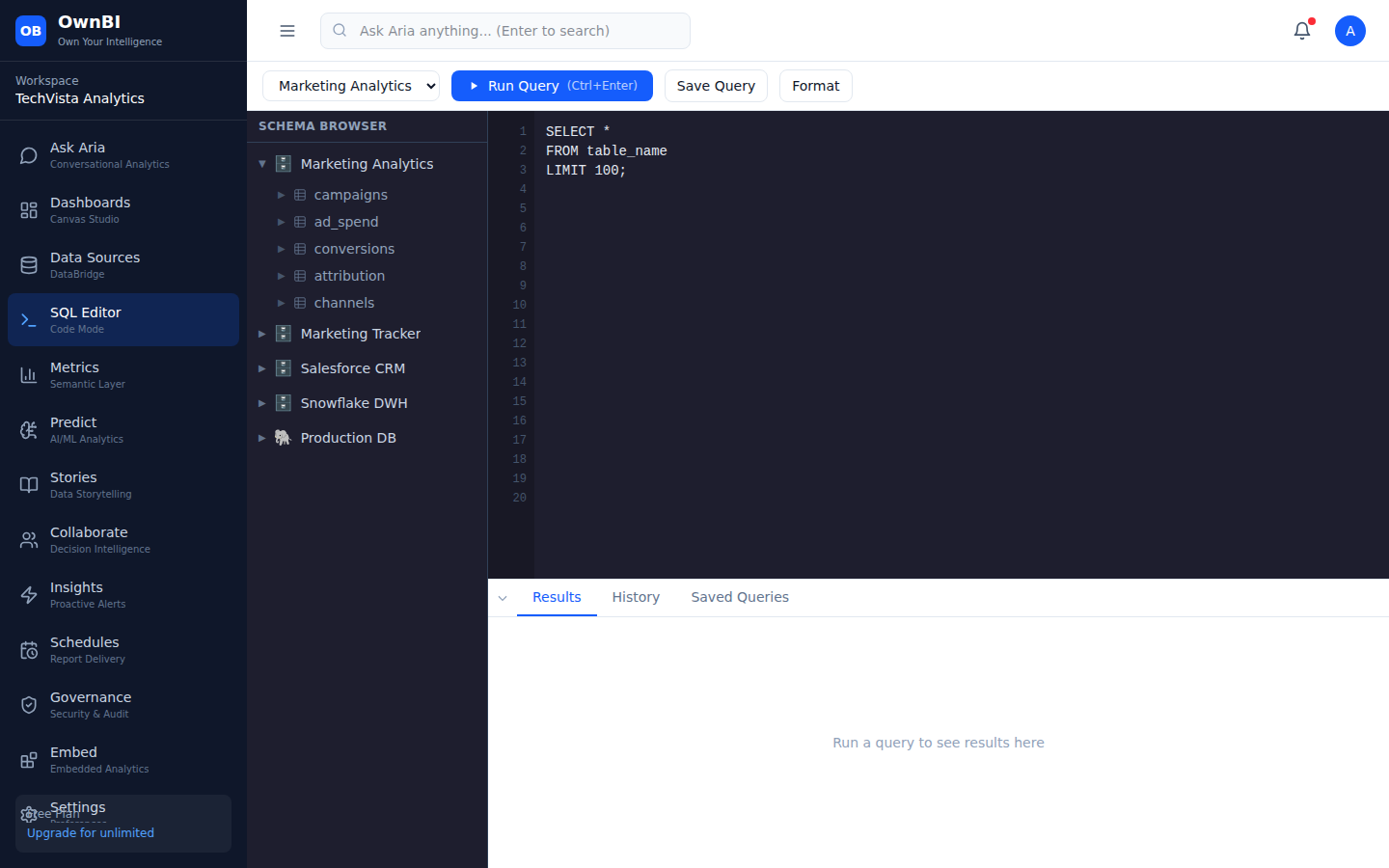1389x868 pixels.
Task: Click Marketing Tracker database icon
Action: pyautogui.click(x=284, y=334)
